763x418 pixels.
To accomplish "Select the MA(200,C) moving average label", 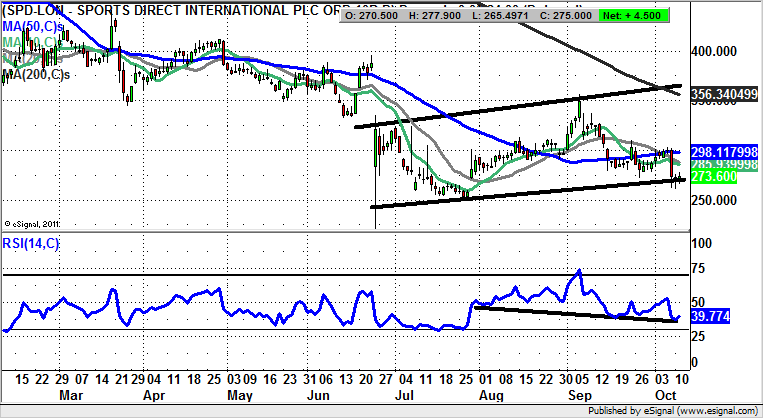I will click(39, 74).
